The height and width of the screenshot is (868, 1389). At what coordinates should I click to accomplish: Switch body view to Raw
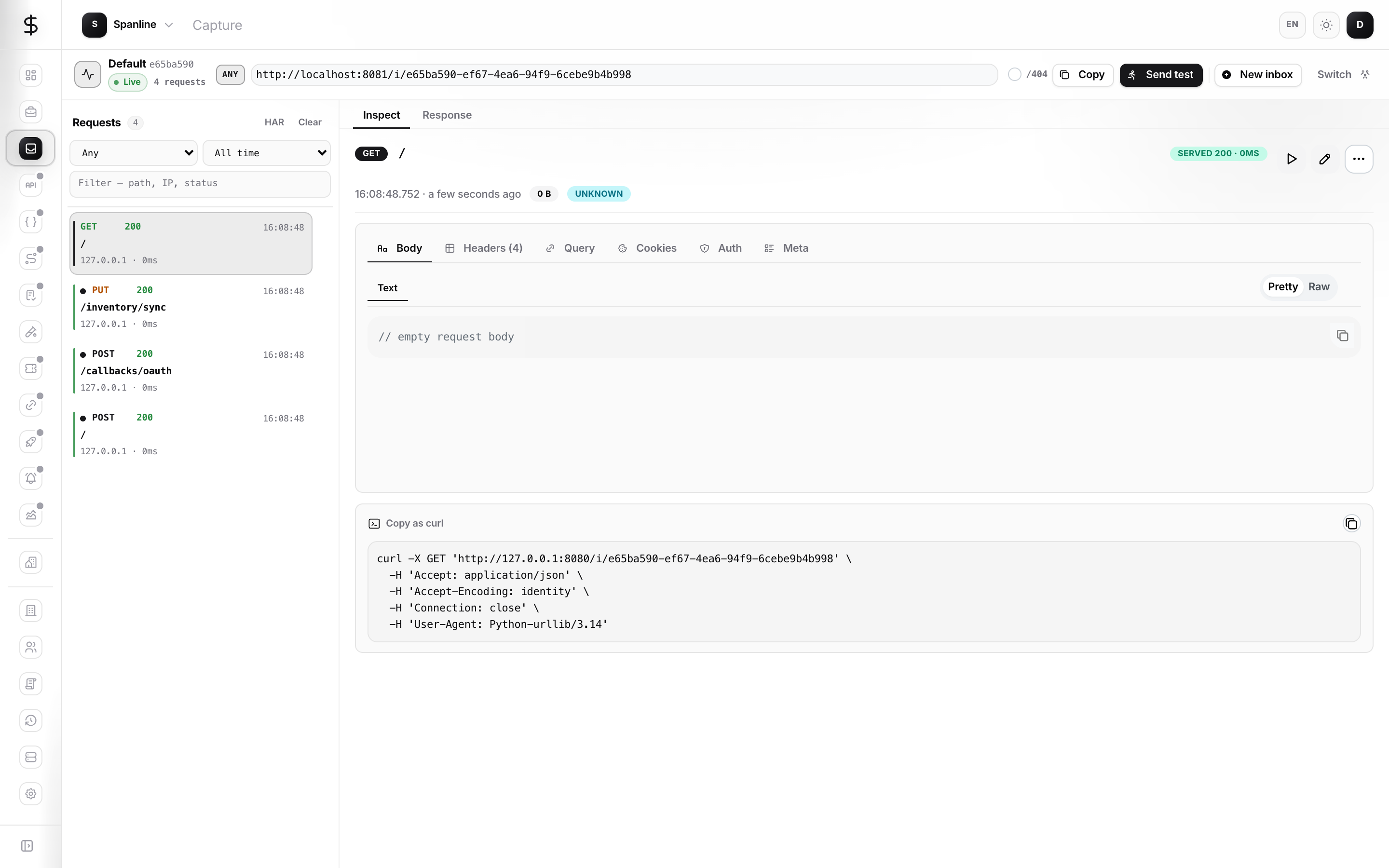pos(1319,287)
